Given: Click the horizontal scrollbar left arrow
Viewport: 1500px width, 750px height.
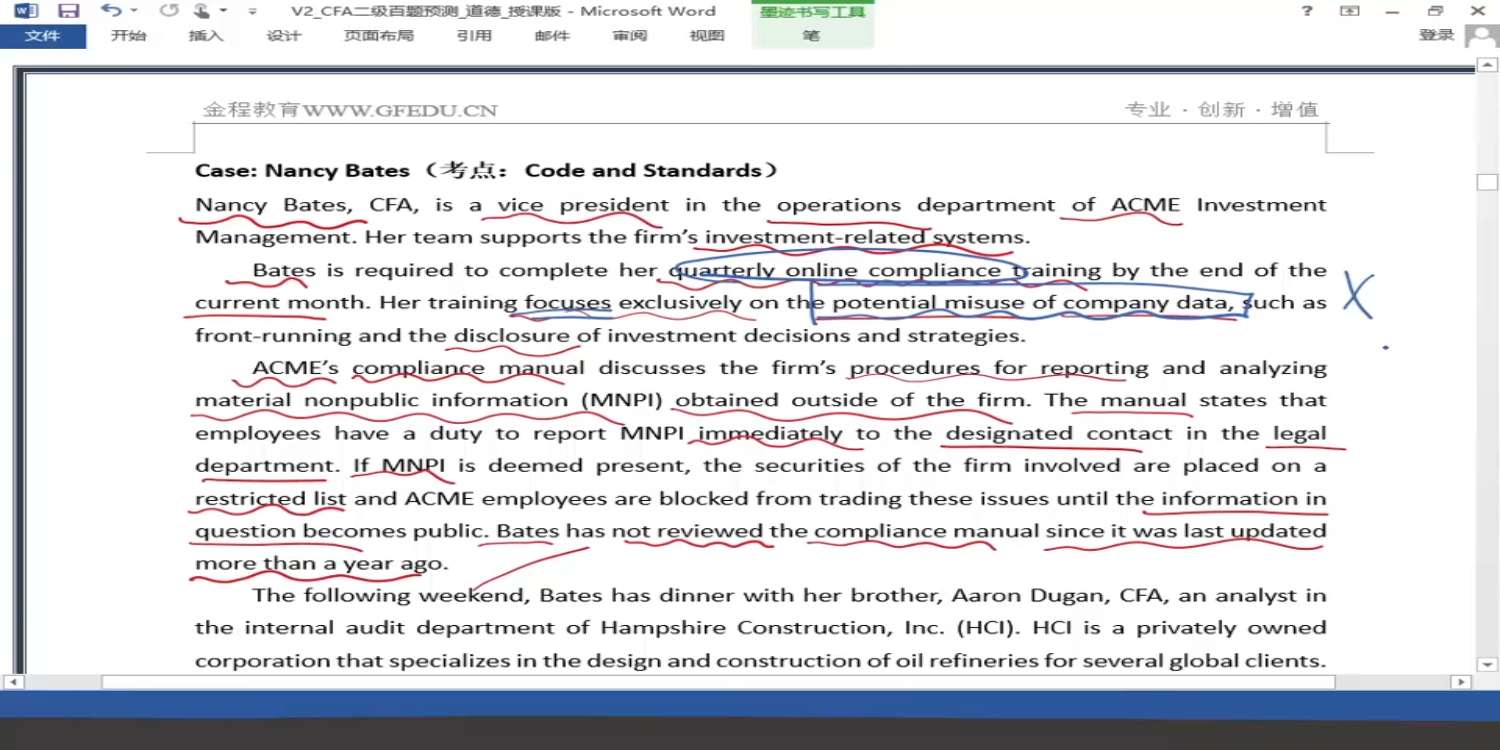Looking at the screenshot, I should pos(14,682).
